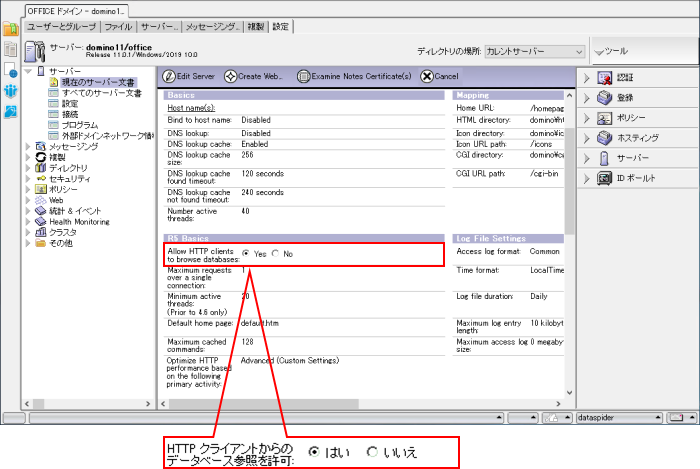This screenshot has width=700, height=469.
Task: Click the ホスティング tool icon
Action: coord(604,138)
